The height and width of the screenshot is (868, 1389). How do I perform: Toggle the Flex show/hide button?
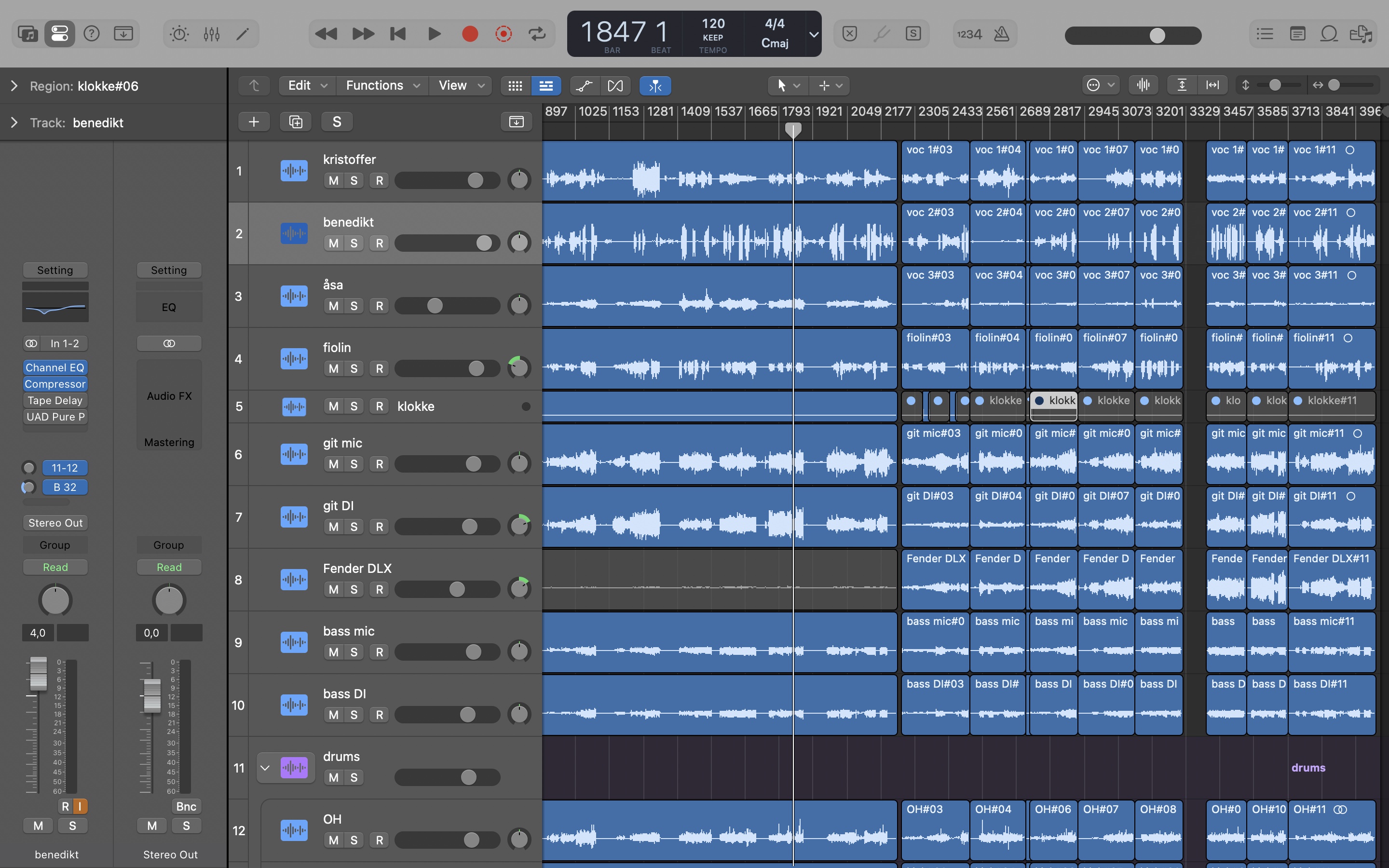coord(615,85)
